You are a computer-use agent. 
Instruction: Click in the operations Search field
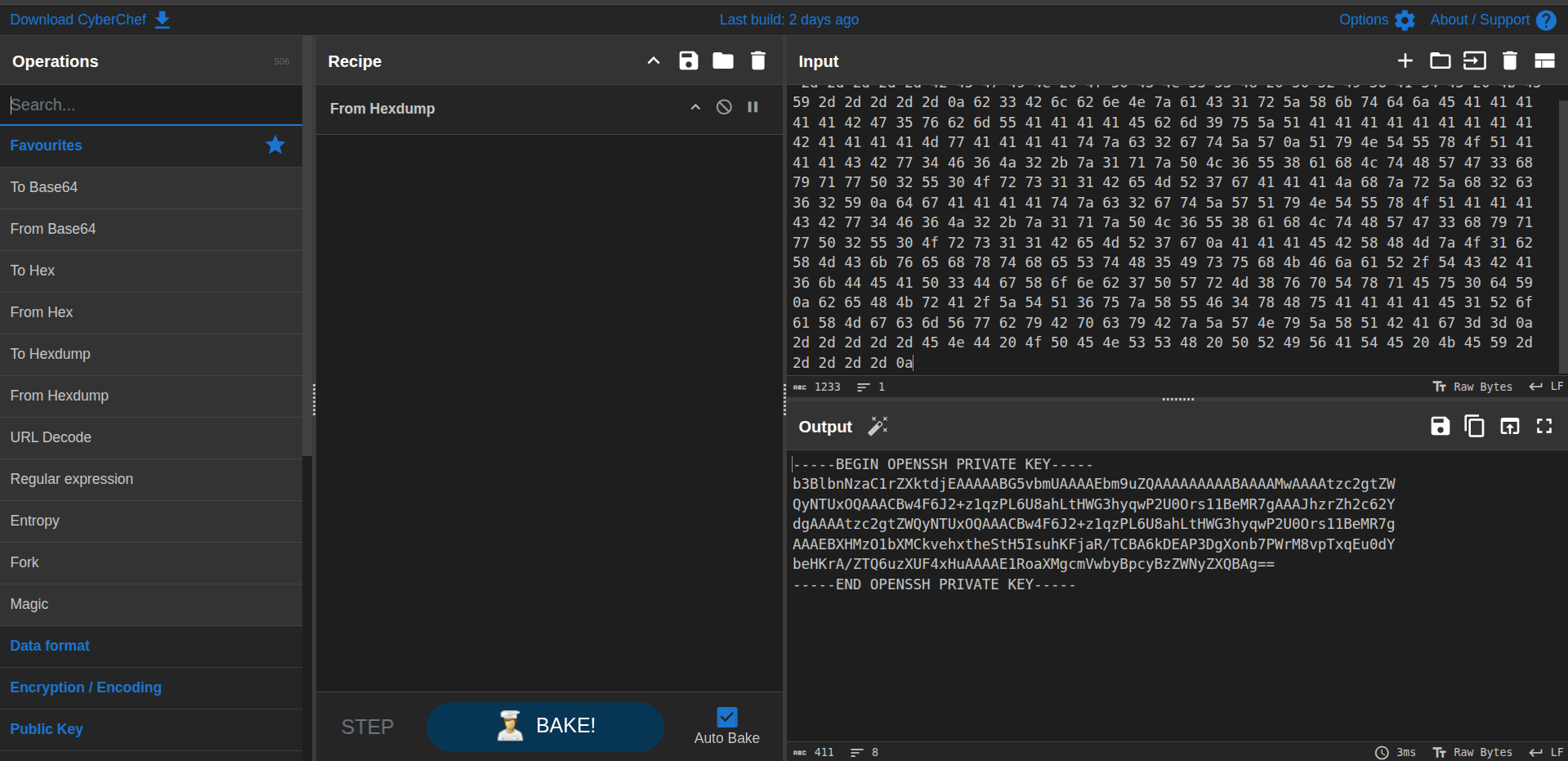pos(151,105)
